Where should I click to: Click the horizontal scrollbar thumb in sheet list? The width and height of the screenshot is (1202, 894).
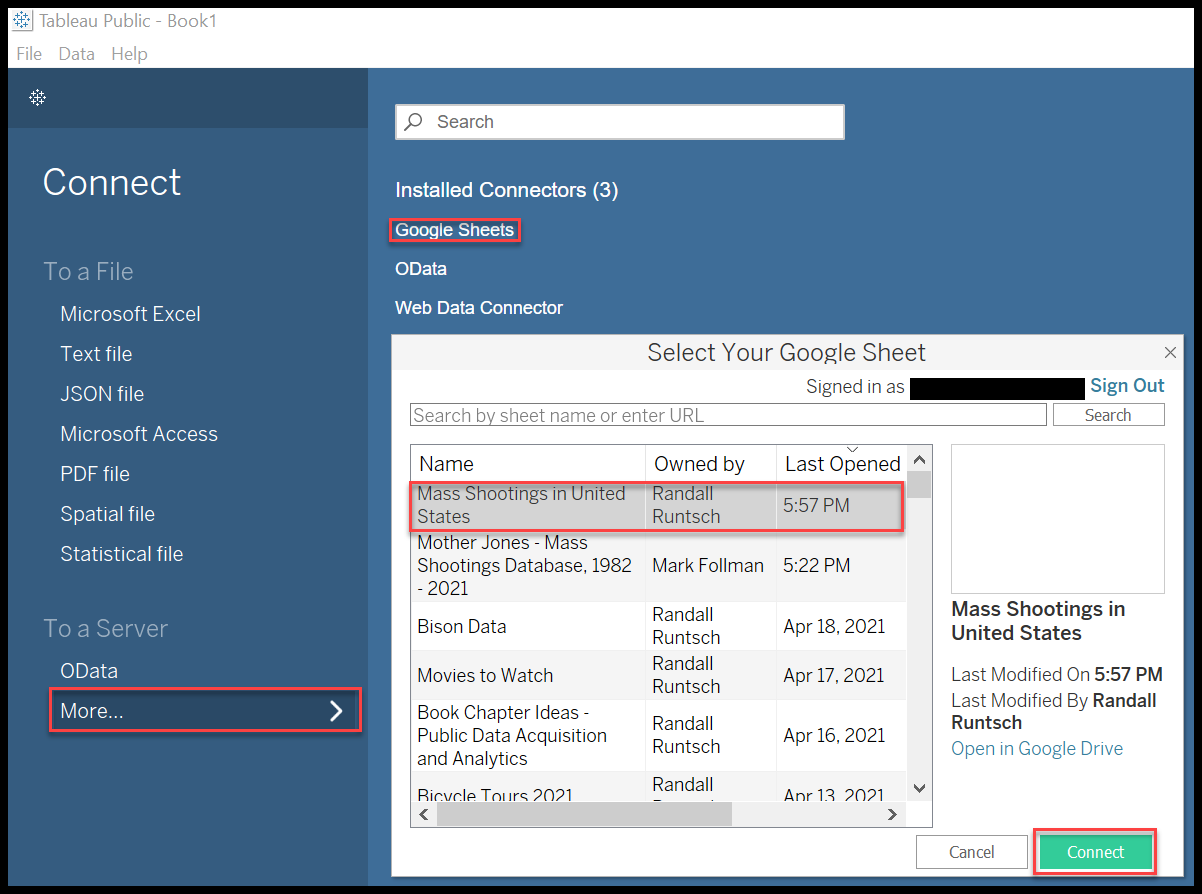click(x=584, y=815)
